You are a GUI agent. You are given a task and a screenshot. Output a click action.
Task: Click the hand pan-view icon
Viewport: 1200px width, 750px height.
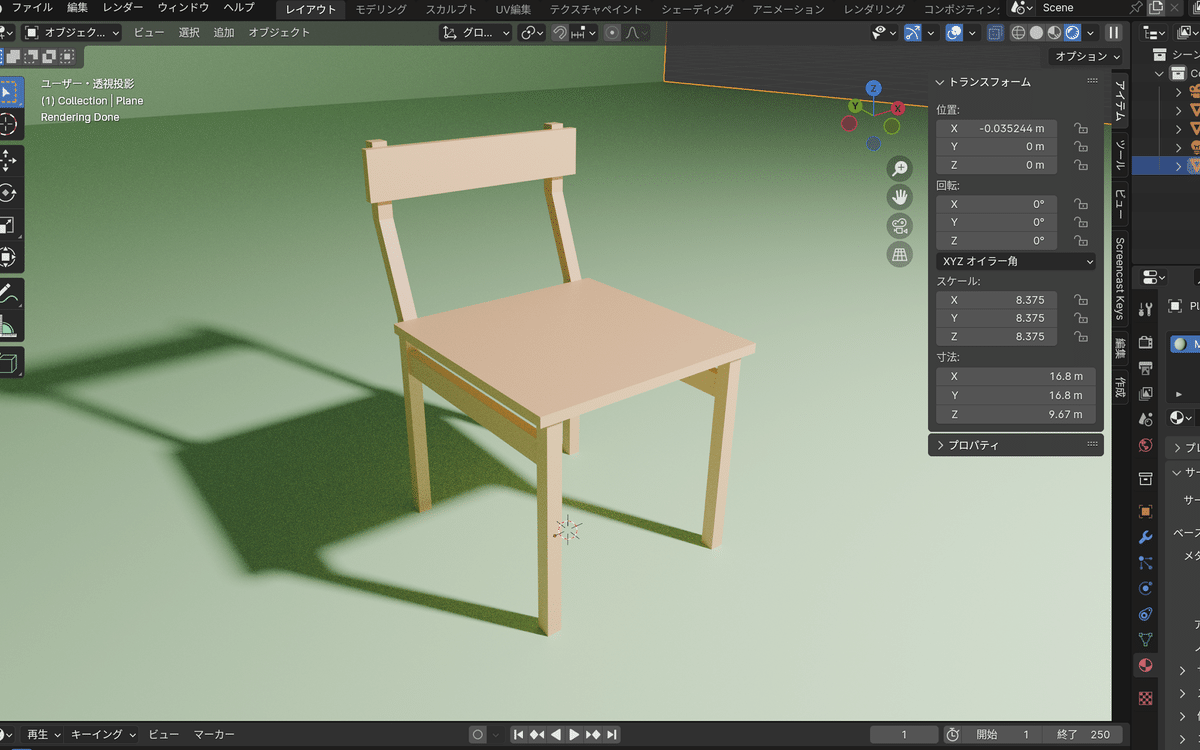900,197
